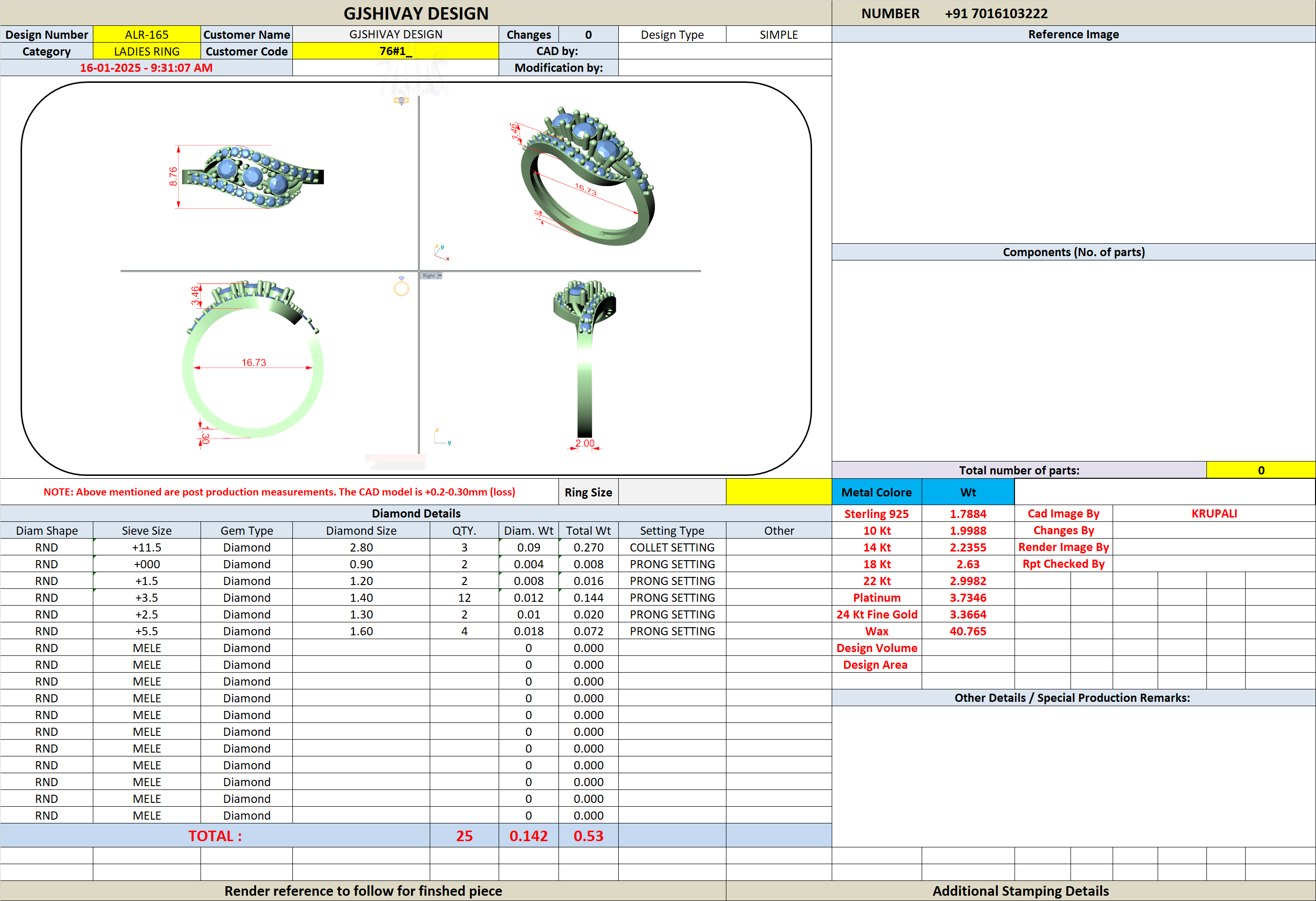1316x901 pixels.
Task: Click the ZY axis indicator in right viewport
Action: click(442, 437)
